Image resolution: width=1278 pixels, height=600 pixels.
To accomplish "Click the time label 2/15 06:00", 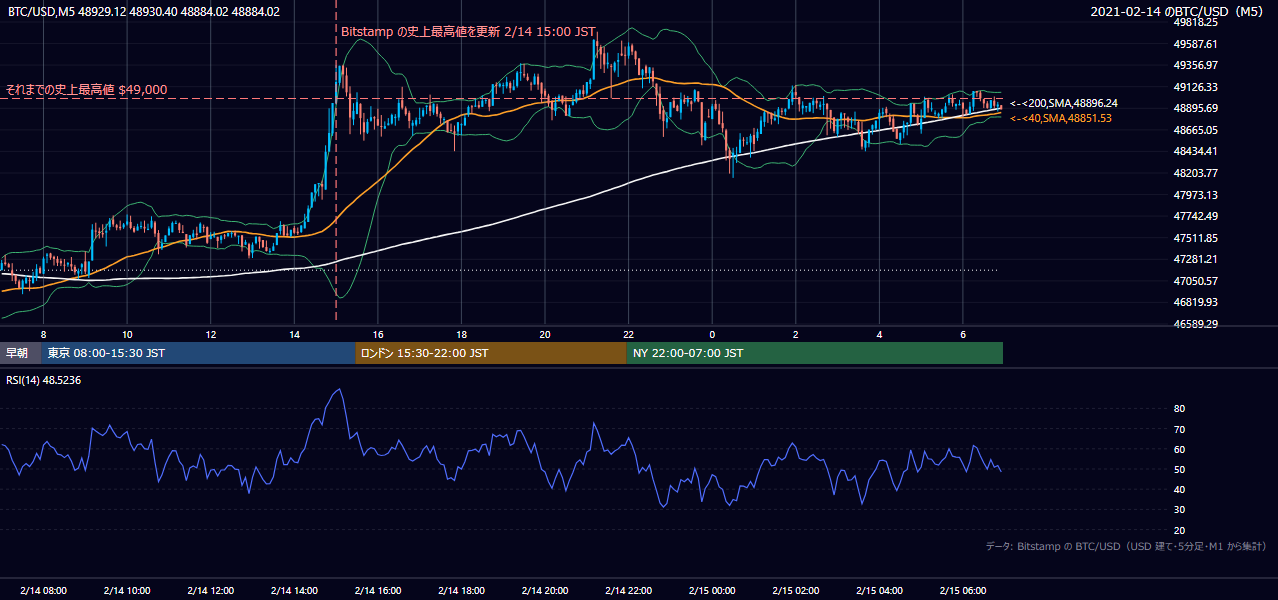I will [963, 590].
